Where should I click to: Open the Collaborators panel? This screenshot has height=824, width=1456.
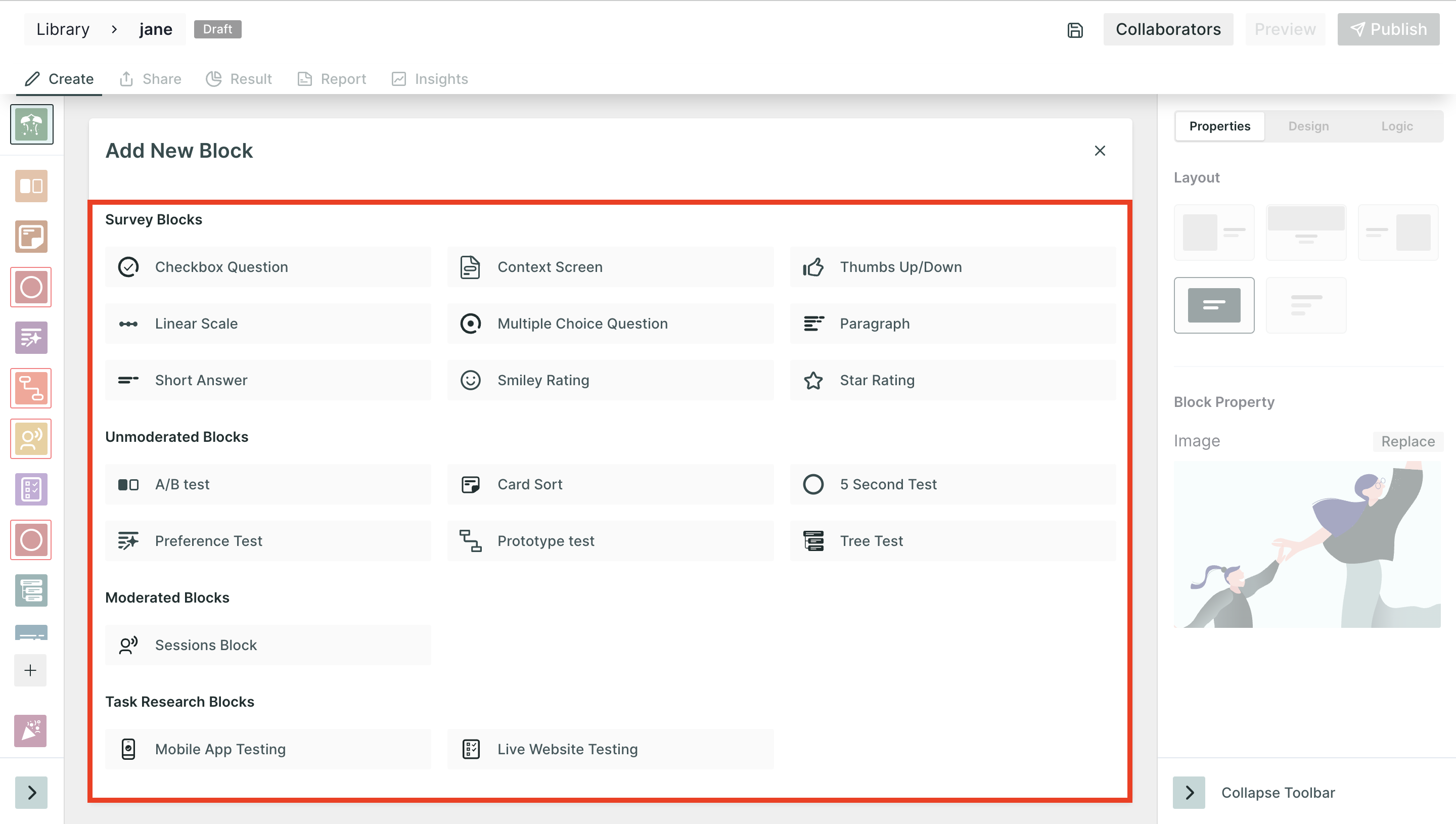click(1168, 29)
